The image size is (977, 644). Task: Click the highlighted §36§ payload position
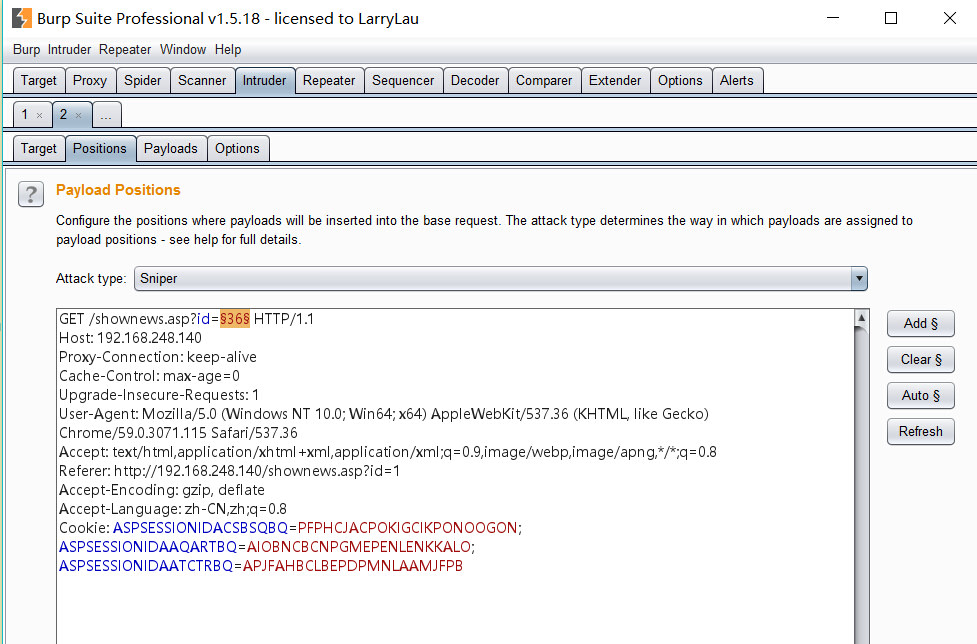coord(235,319)
